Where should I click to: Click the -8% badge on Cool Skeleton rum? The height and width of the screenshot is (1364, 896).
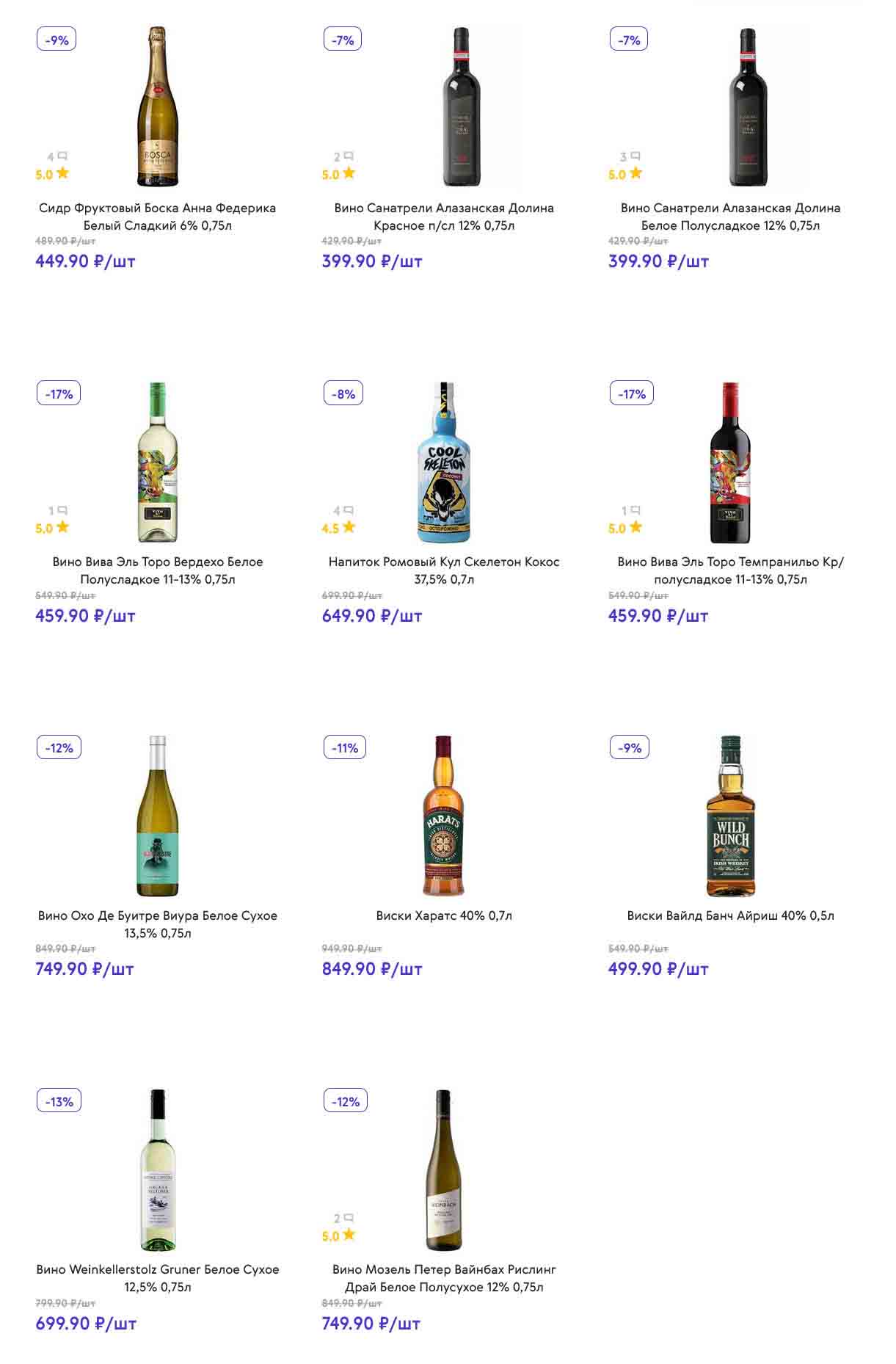343,393
